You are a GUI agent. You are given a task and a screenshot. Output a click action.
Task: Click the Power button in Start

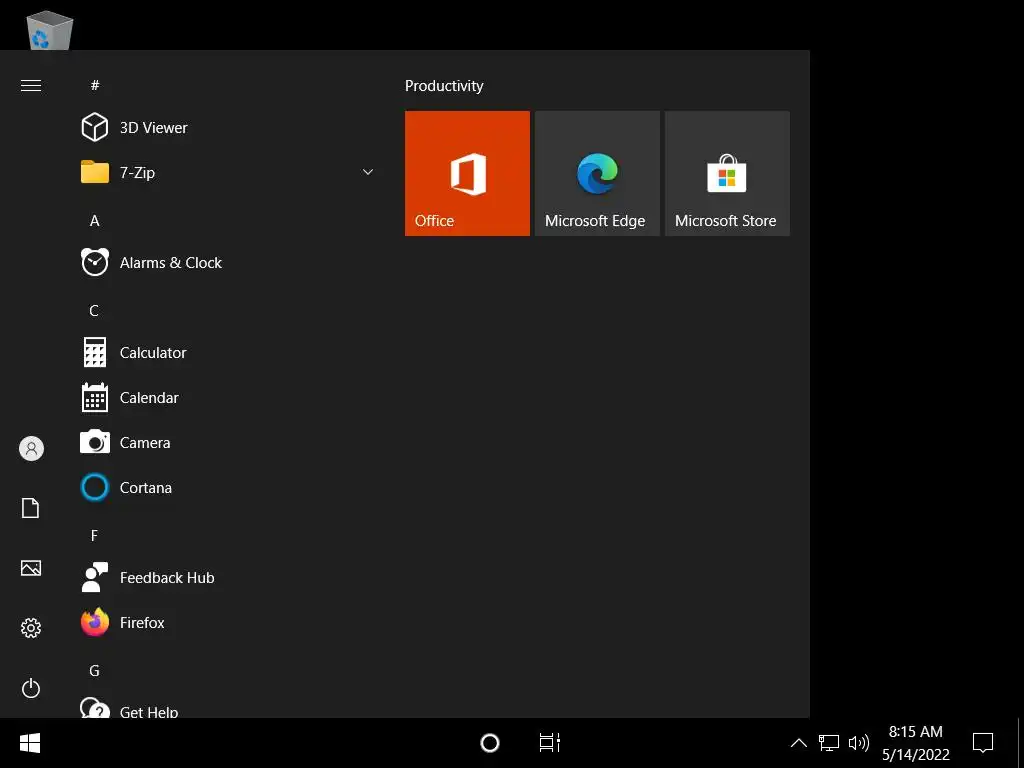(31, 688)
